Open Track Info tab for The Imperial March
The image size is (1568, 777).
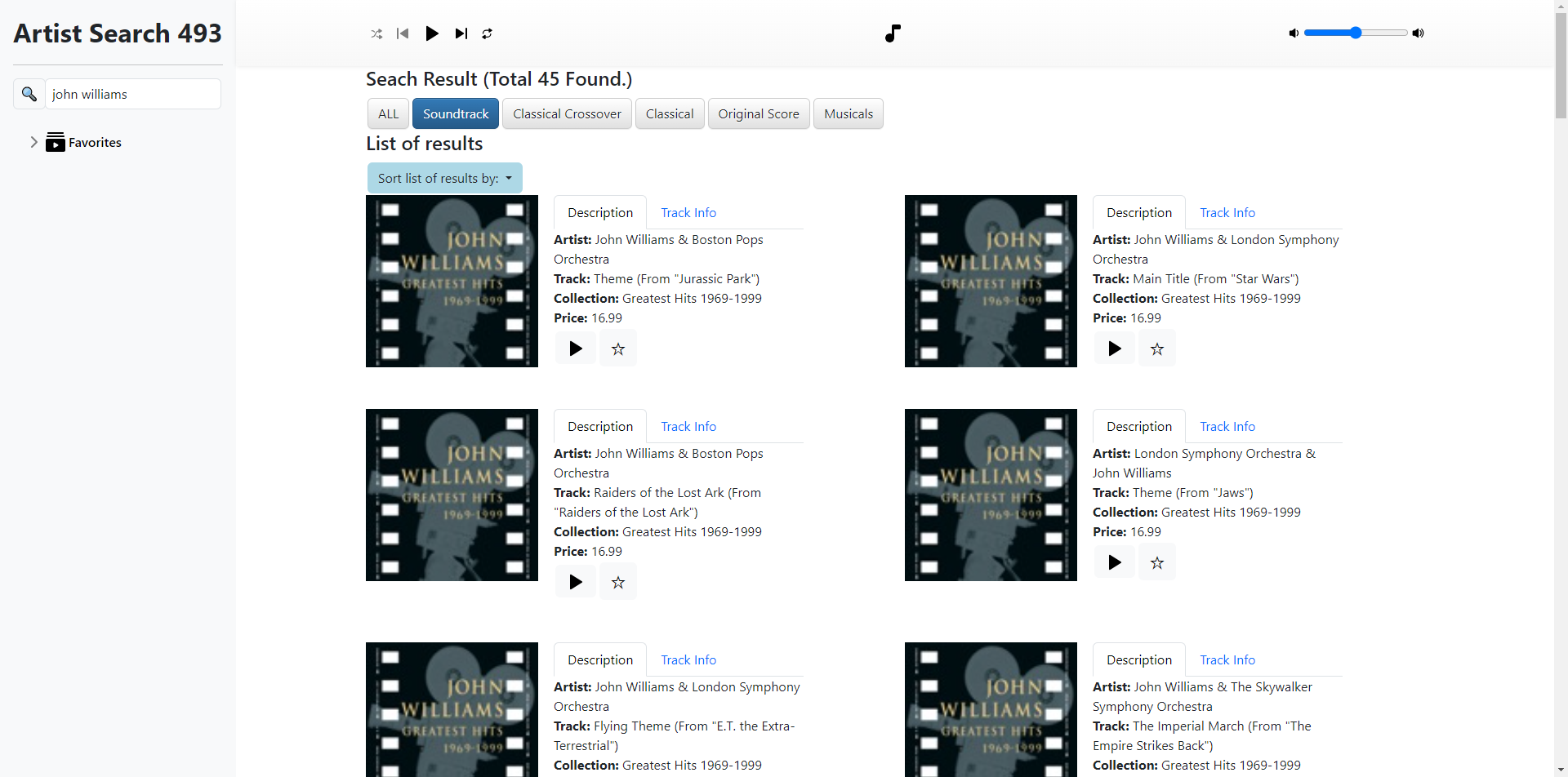pyautogui.click(x=1227, y=659)
